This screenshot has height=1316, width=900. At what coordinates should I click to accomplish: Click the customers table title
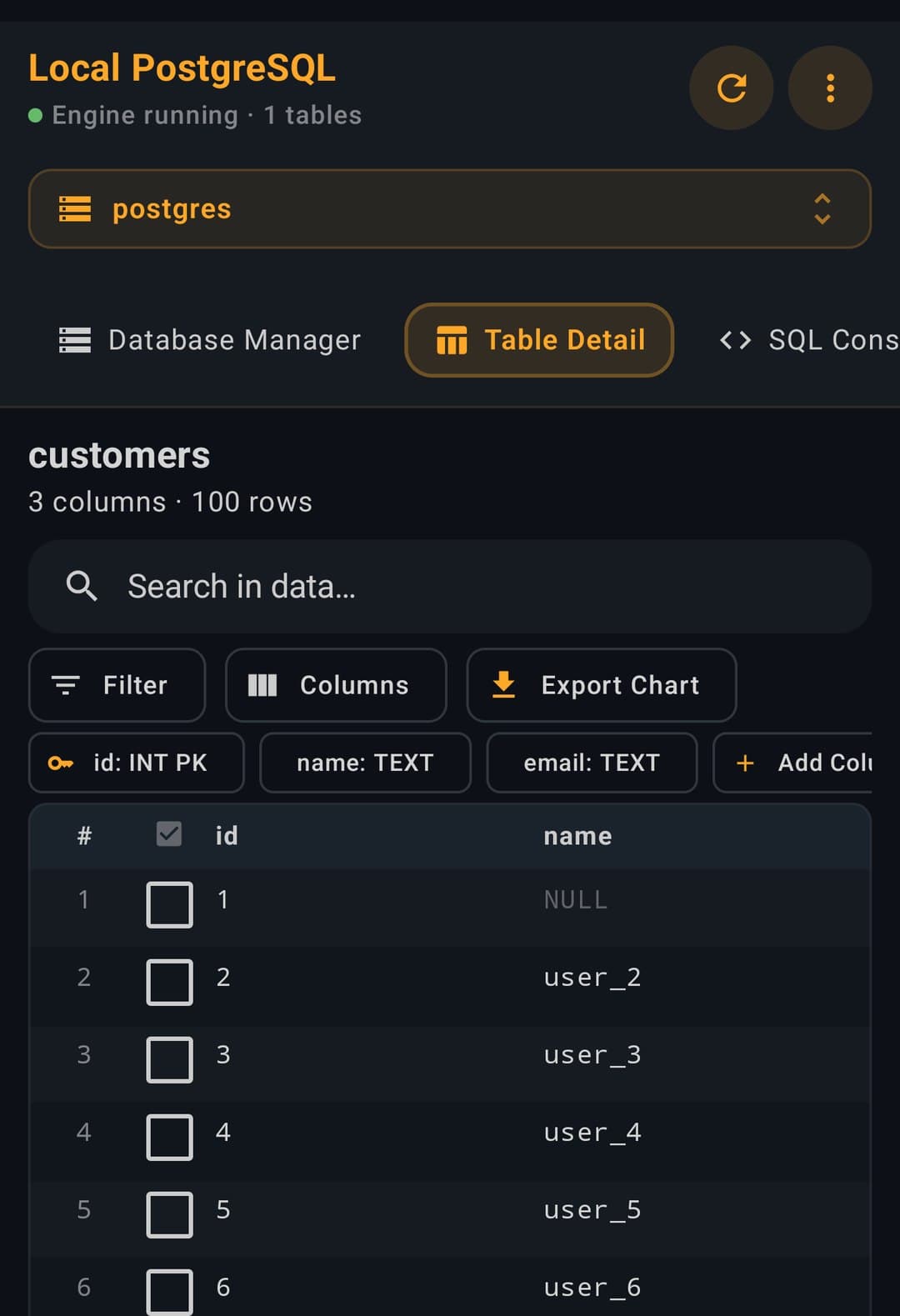pos(119,456)
